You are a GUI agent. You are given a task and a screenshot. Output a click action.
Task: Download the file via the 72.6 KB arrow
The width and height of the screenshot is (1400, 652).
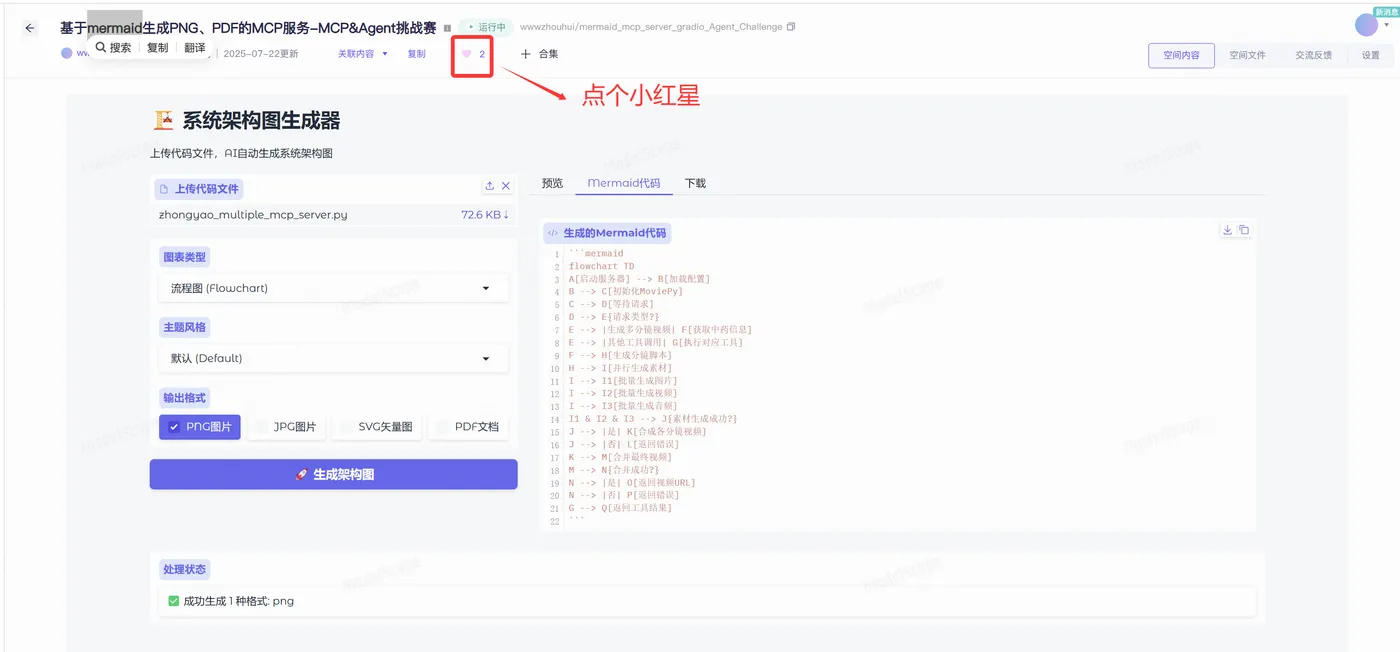tap(485, 214)
